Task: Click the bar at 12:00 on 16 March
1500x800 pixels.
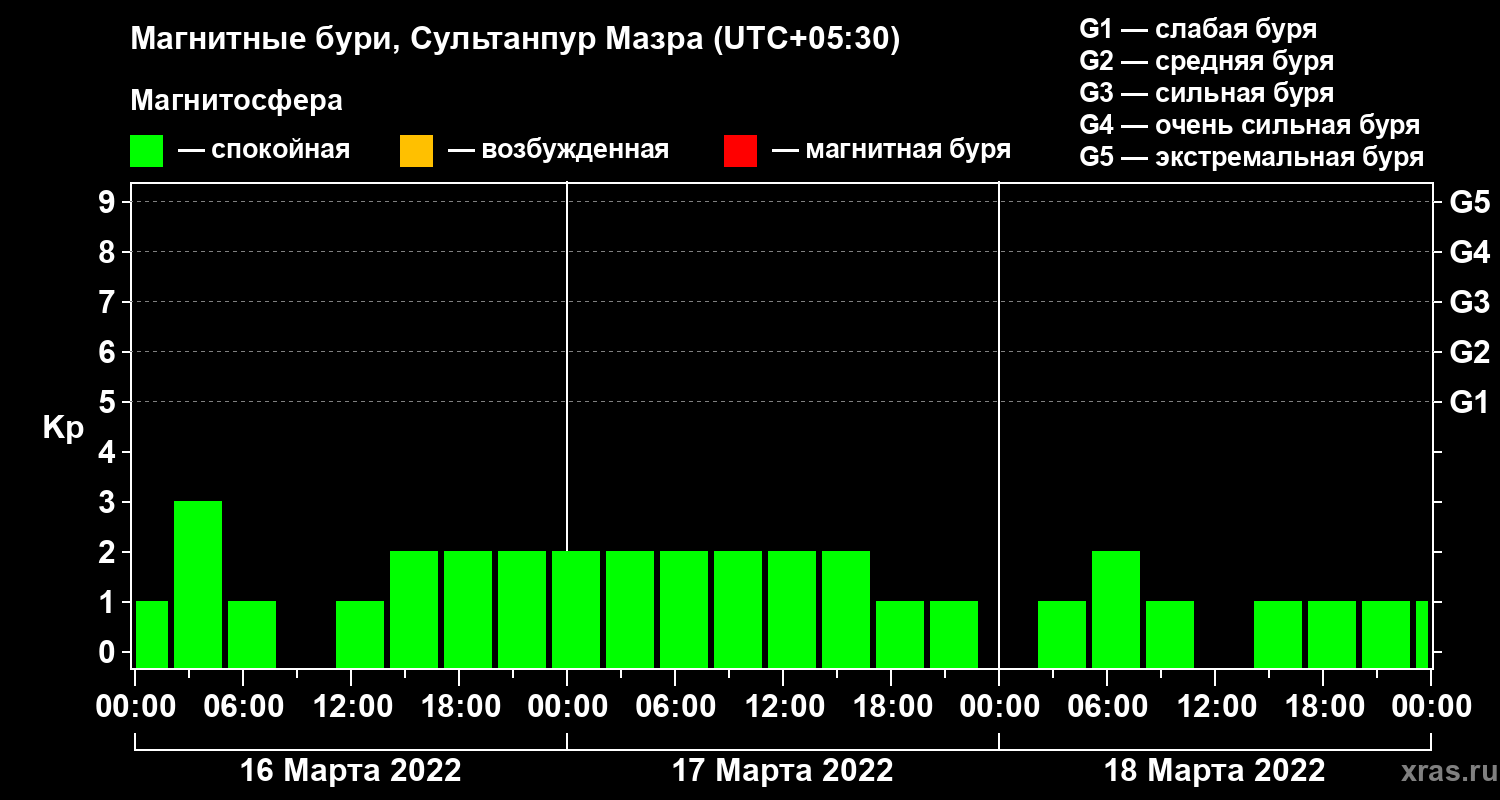Action: pyautogui.click(x=360, y=634)
